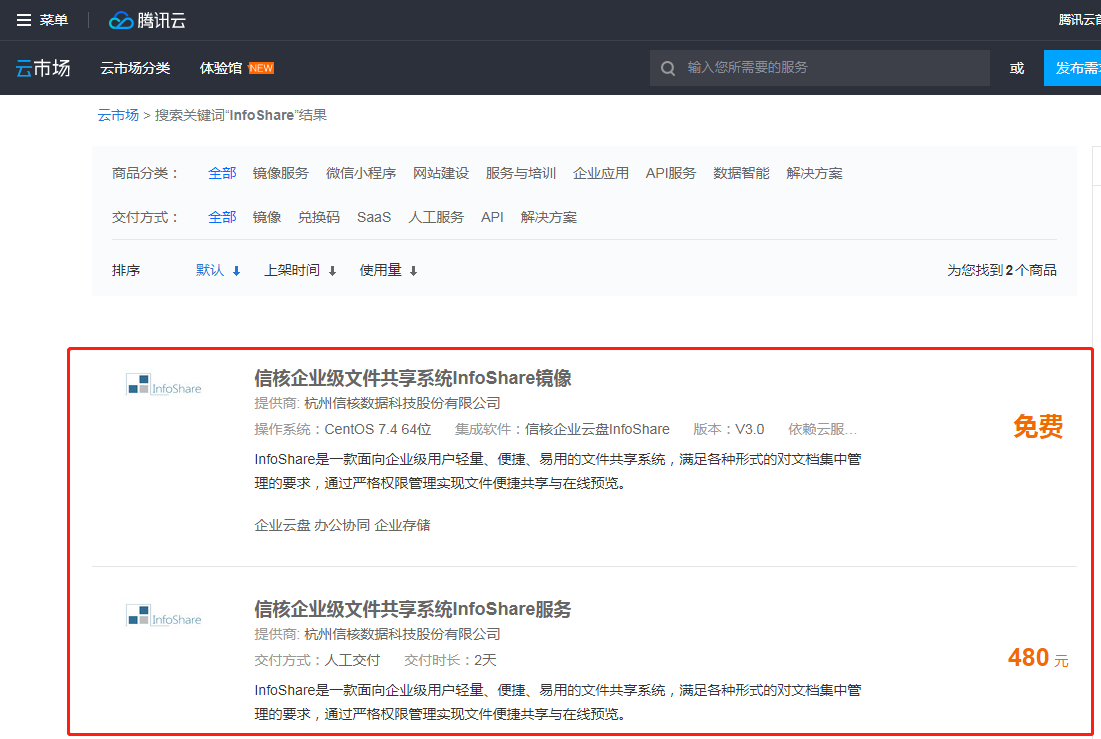Open 云市场分类 menu
This screenshot has width=1101, height=739.
coord(135,68)
